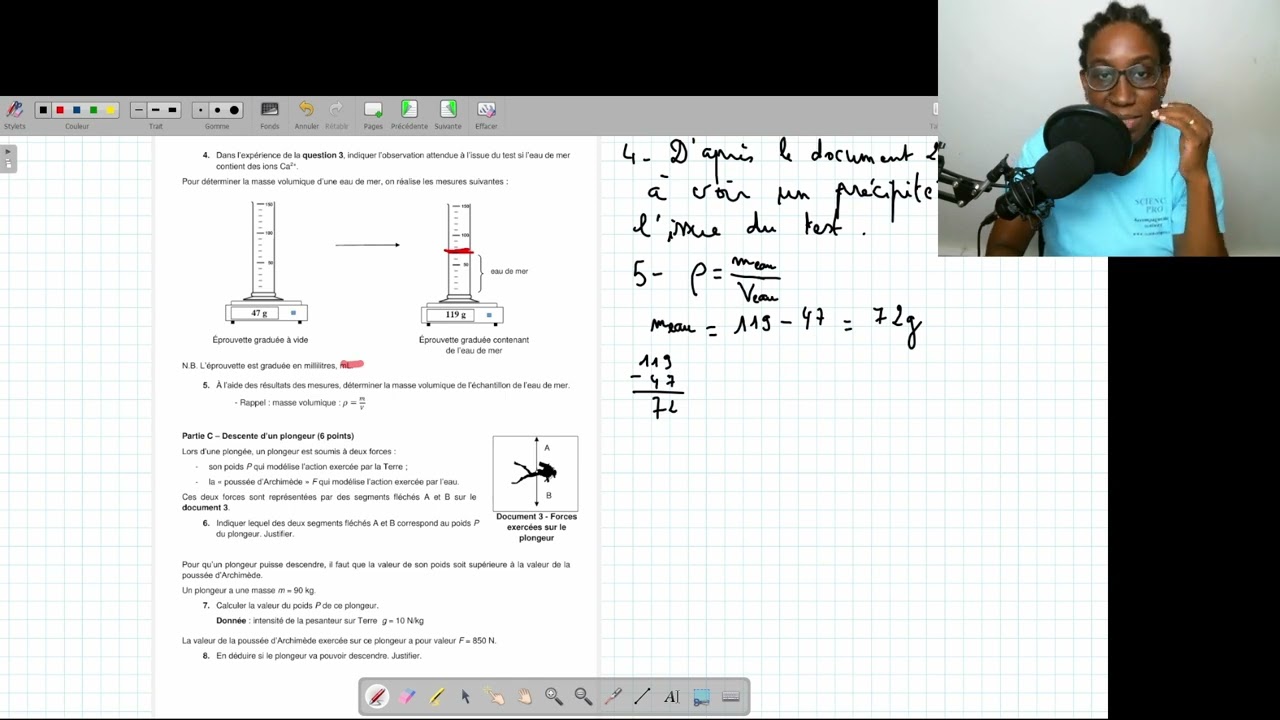Select the Hand scroll tool

tap(524, 697)
